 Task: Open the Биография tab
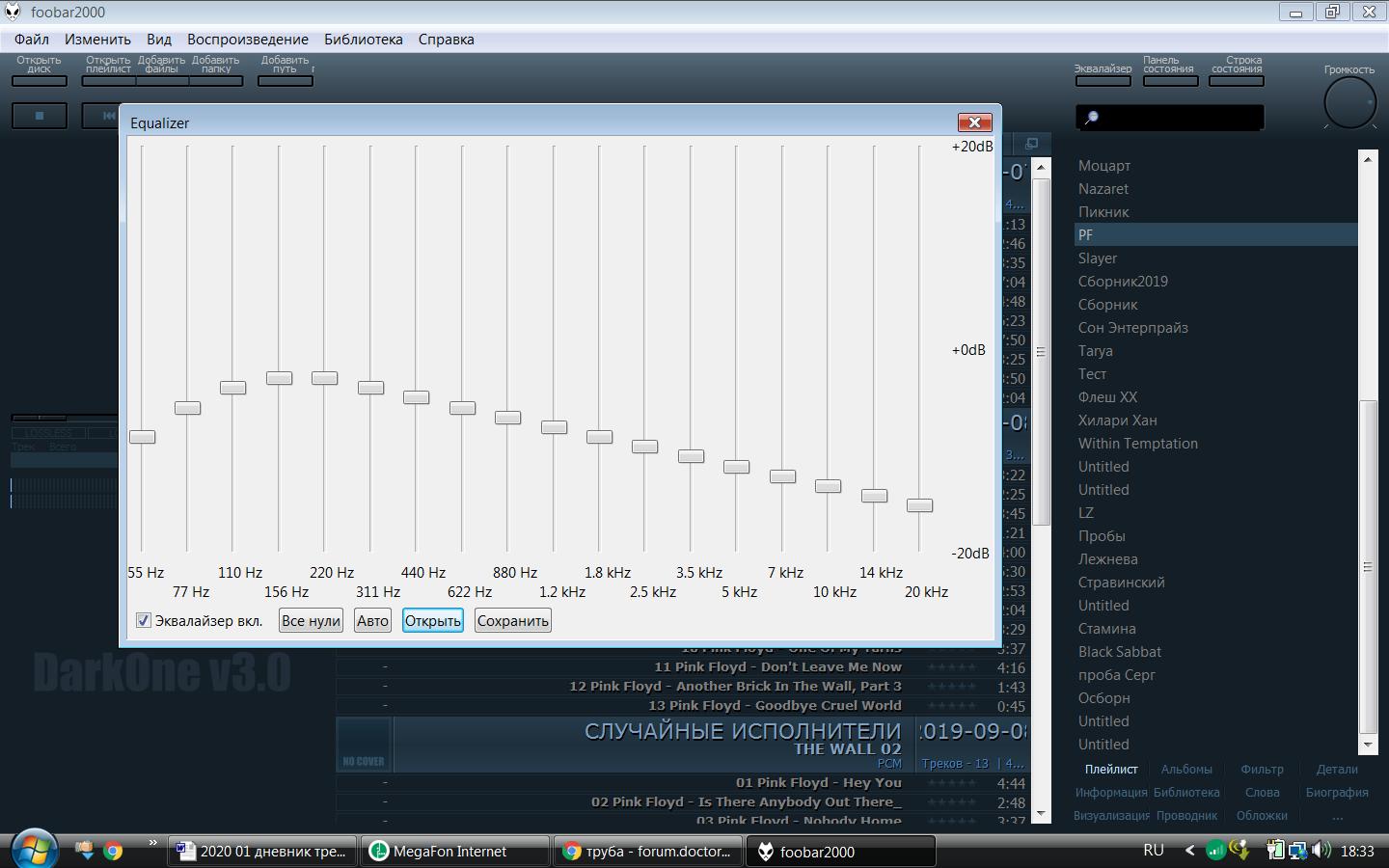(x=1337, y=792)
